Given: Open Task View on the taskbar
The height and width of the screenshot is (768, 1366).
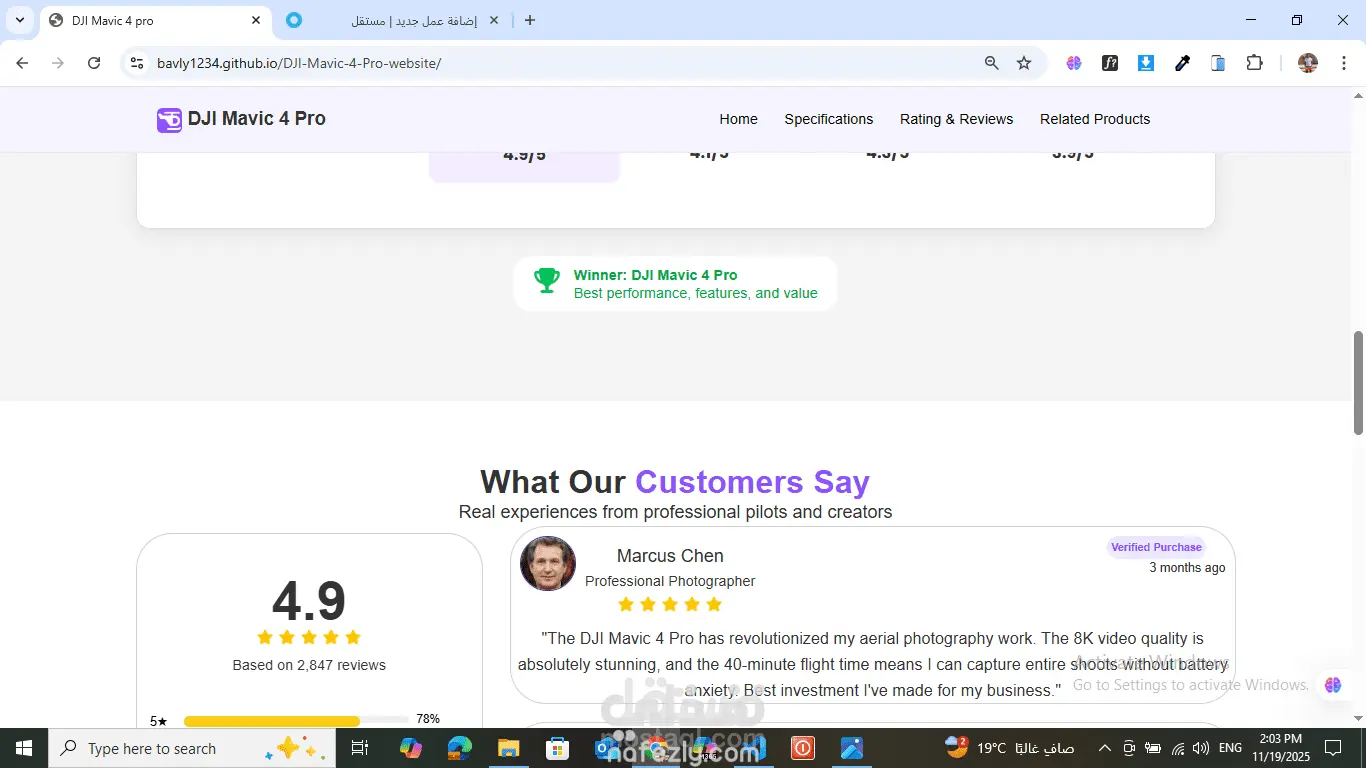Looking at the screenshot, I should click(x=360, y=748).
